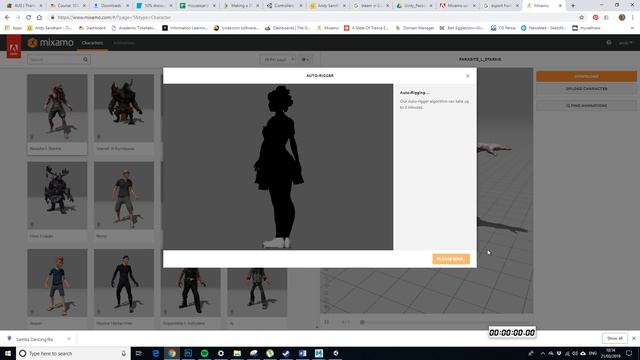
Task: Open the Chrome three-dot menu
Action: [633, 18]
